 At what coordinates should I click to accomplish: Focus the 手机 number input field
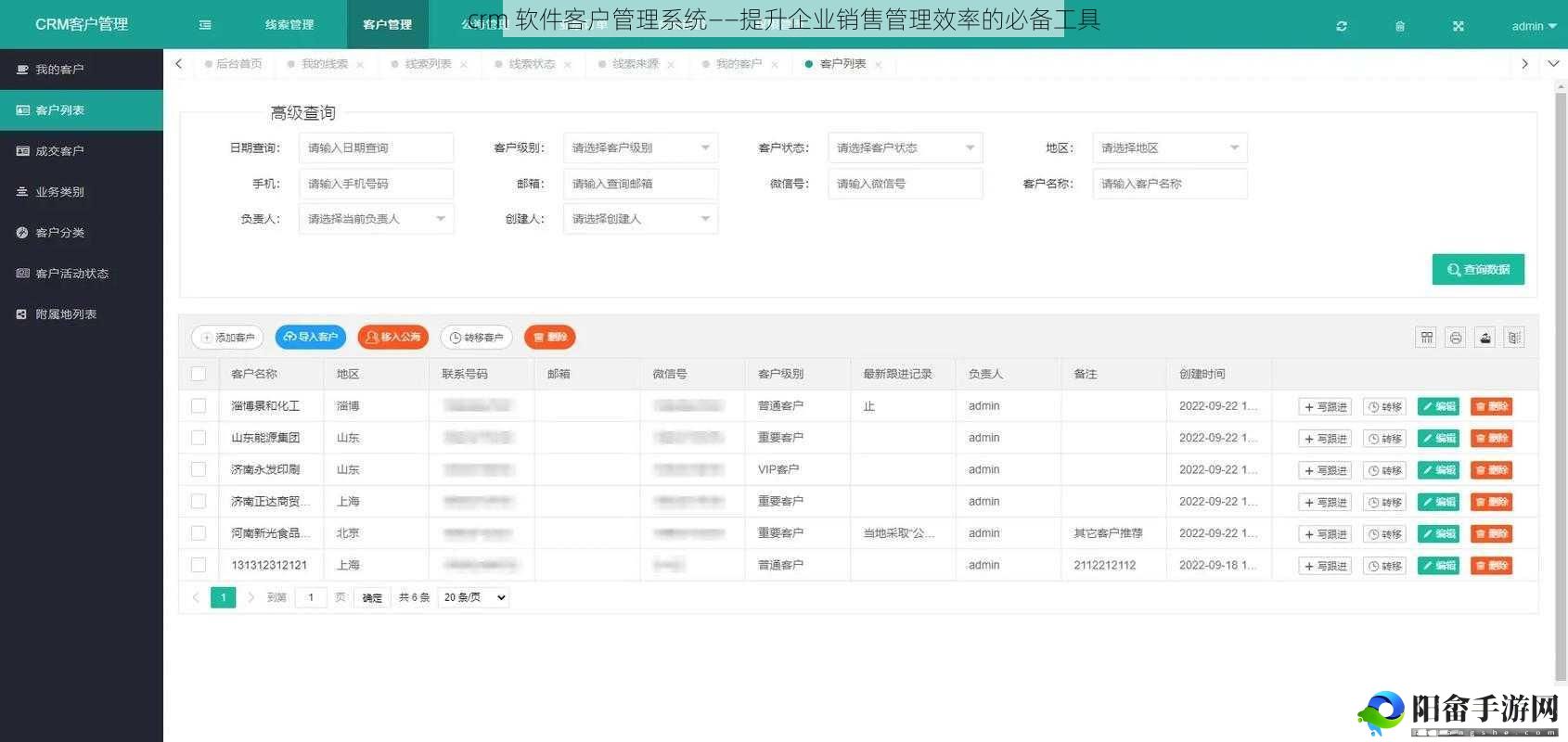coord(376,184)
